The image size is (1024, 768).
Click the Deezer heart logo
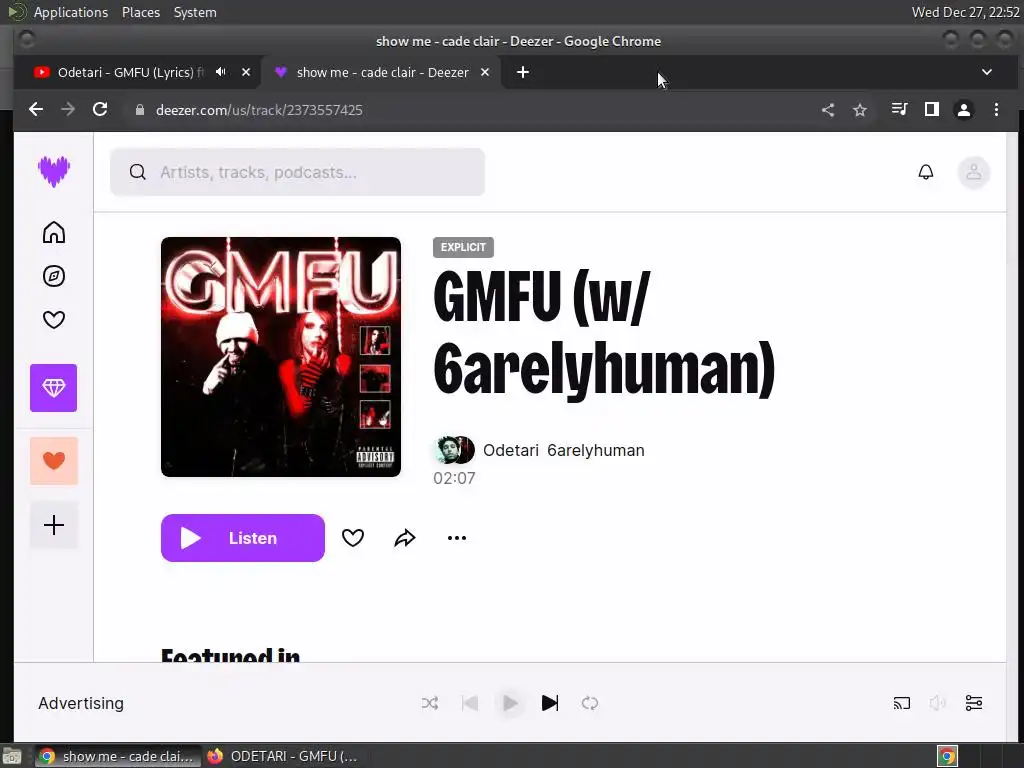(54, 172)
